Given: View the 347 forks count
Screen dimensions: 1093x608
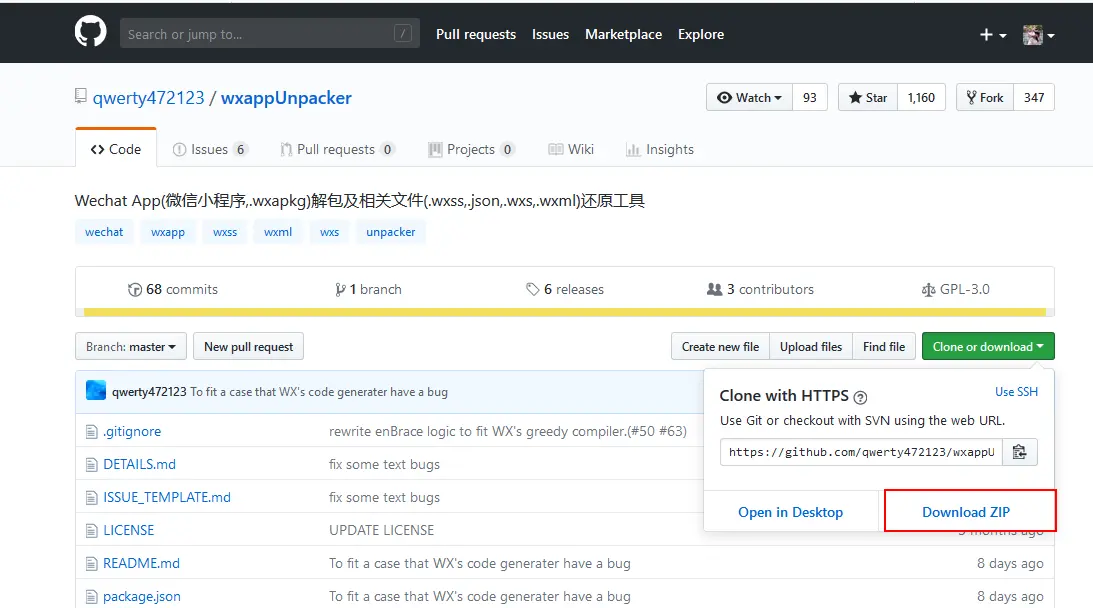Looking at the screenshot, I should (x=1034, y=98).
